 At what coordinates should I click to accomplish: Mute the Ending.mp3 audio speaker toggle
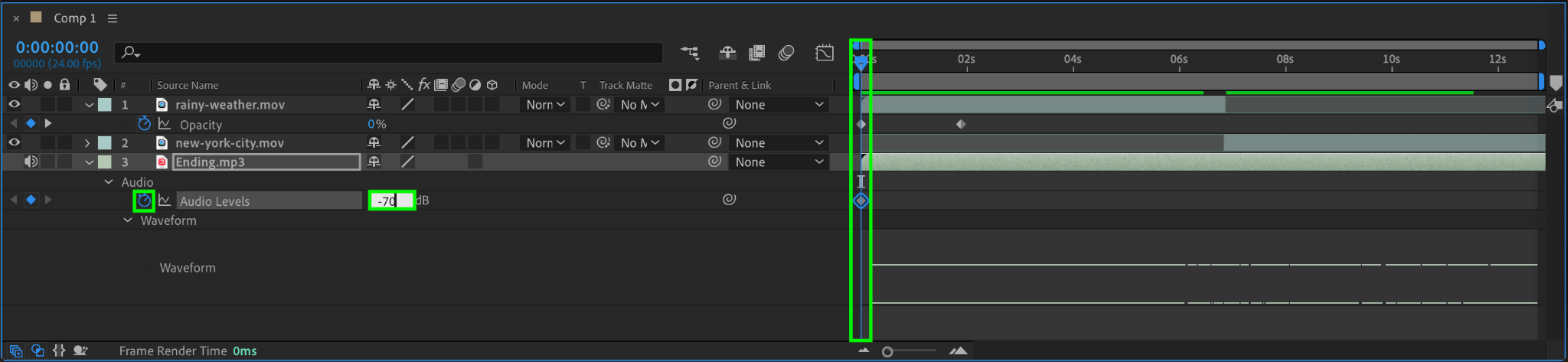[31, 161]
